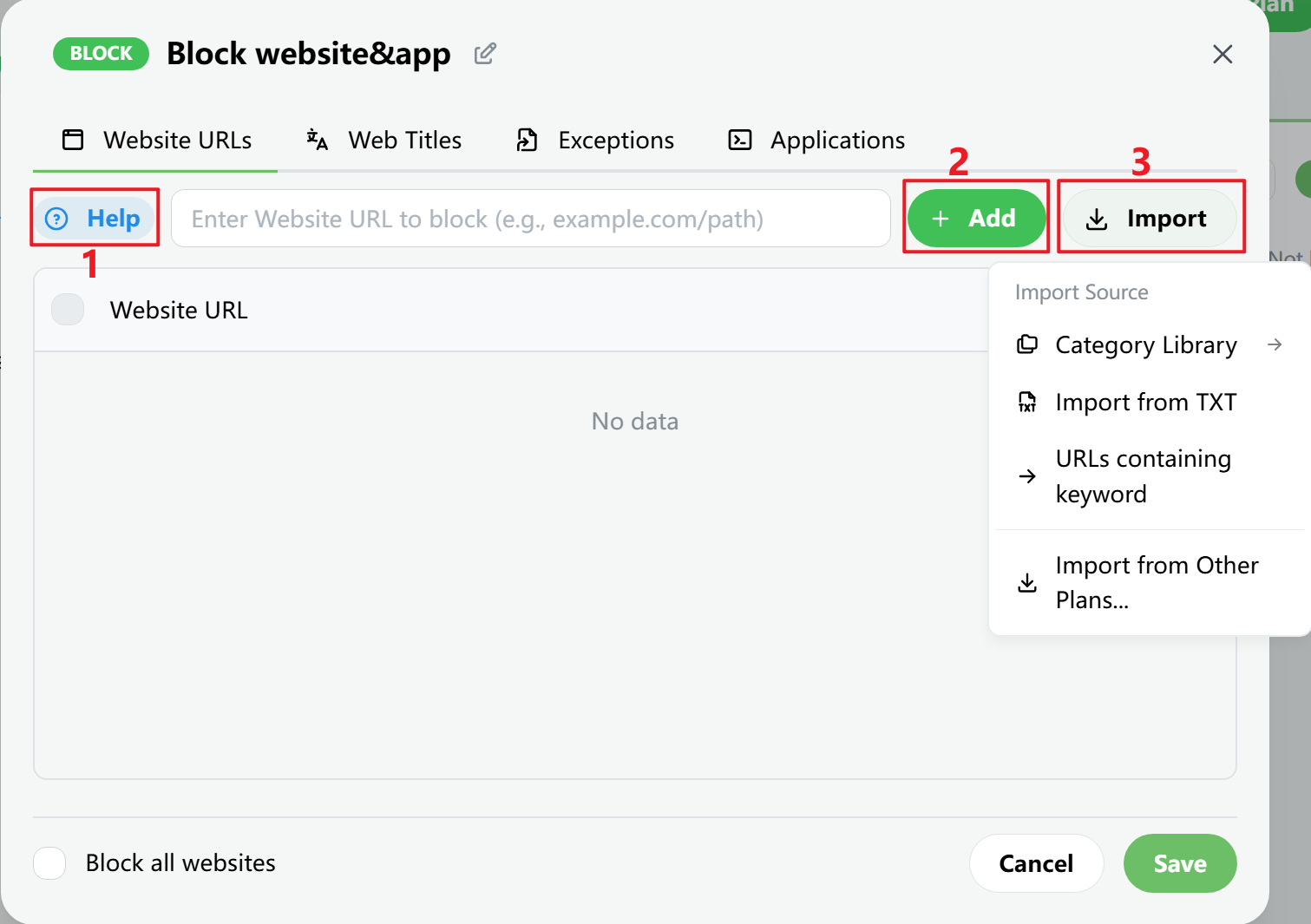This screenshot has width=1311, height=924.
Task: Click the Save button
Action: pyautogui.click(x=1180, y=863)
